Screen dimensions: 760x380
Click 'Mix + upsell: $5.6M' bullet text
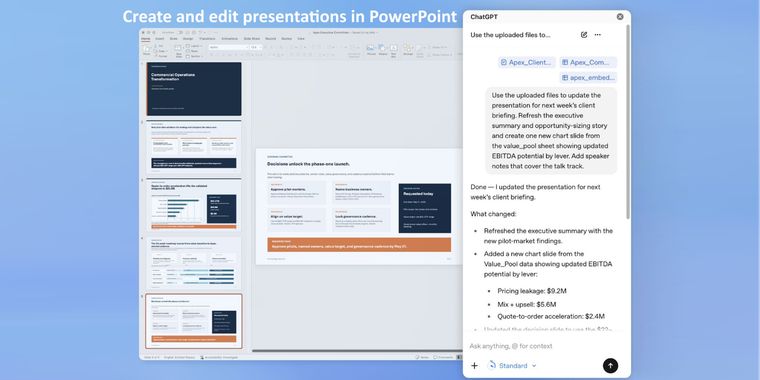(526, 304)
